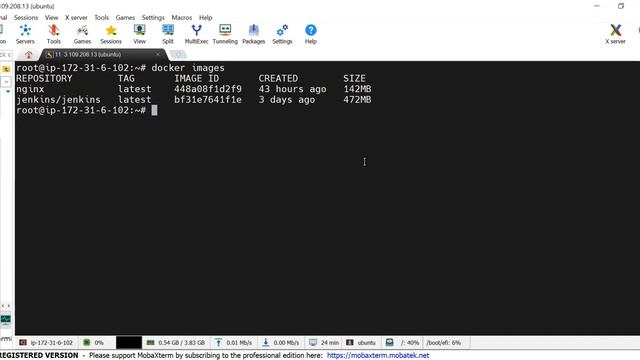Close the 3.109.208.13 session tab
640x360 pixels.
coord(158,54)
